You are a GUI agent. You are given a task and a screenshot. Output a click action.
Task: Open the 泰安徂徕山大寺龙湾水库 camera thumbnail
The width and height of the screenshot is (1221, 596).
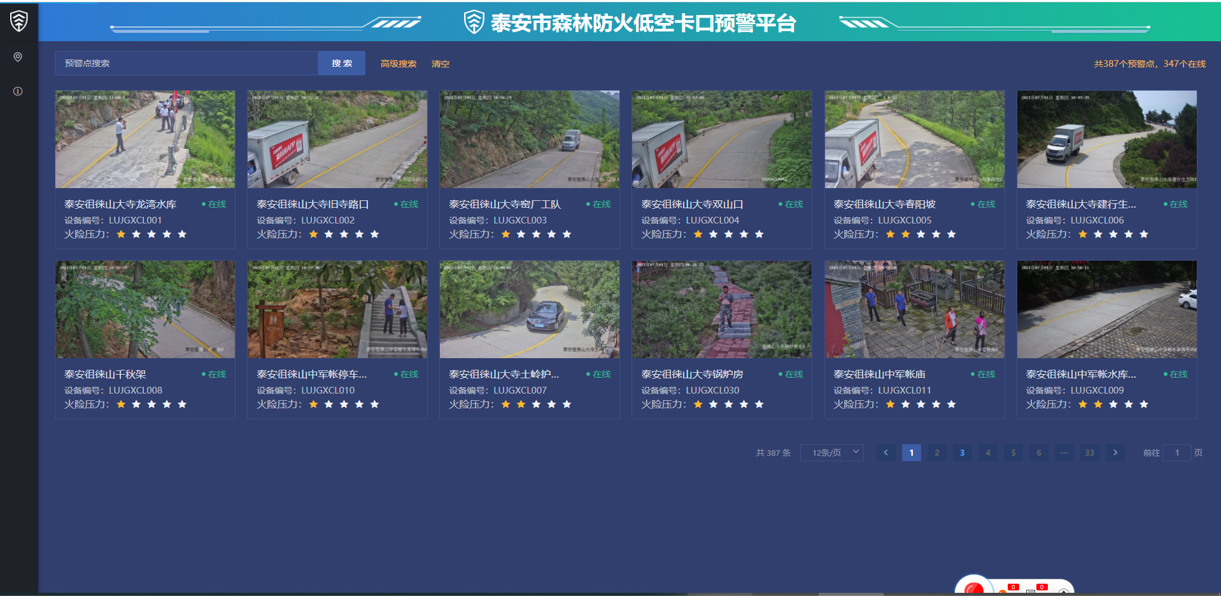coord(145,140)
